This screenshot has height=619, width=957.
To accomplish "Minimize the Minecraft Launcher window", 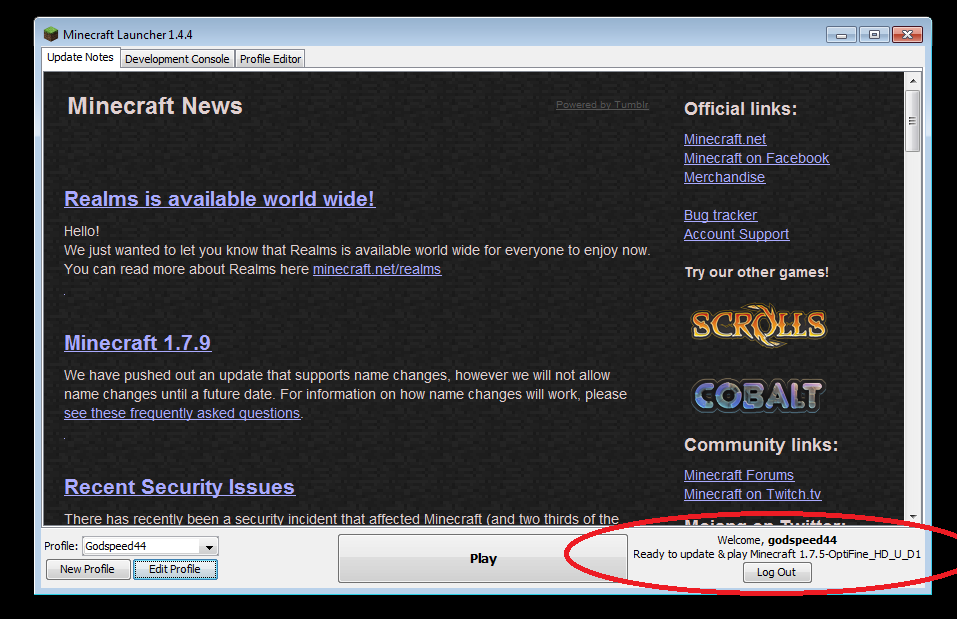I will coord(841,35).
